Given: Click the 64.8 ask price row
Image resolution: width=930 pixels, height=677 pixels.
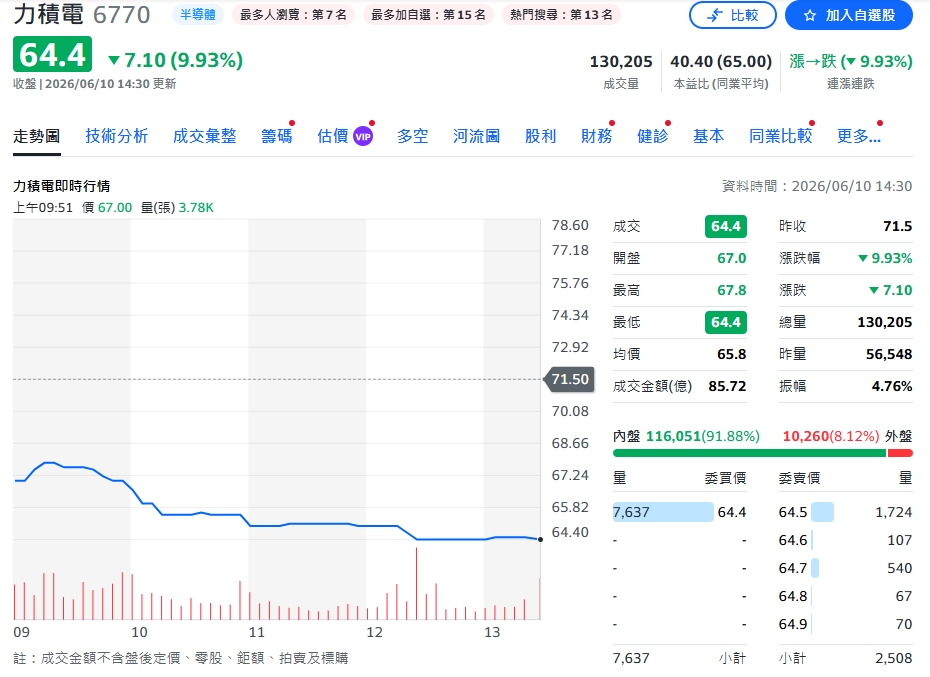Looking at the screenshot, I should (845, 596).
